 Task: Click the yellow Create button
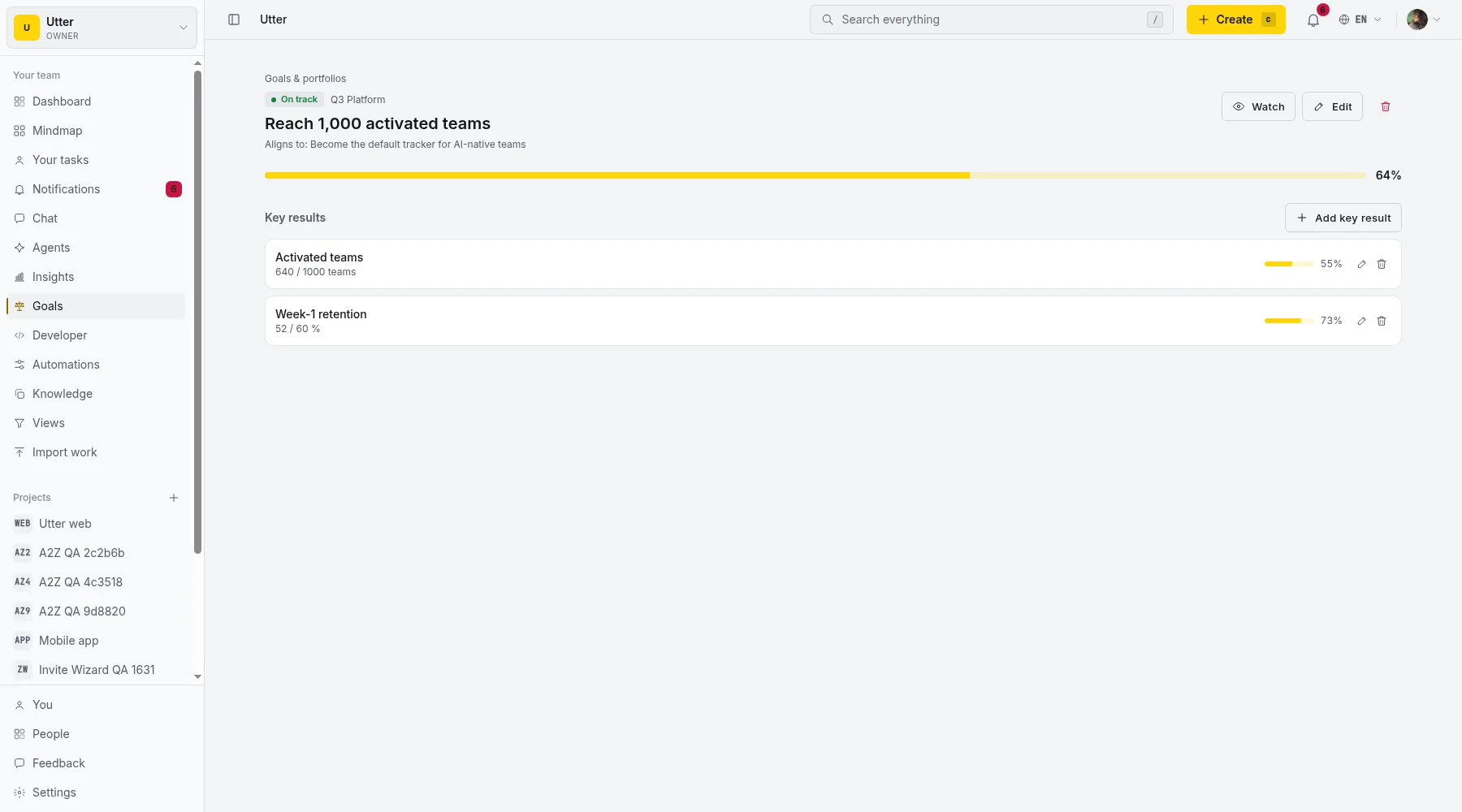1235,19
